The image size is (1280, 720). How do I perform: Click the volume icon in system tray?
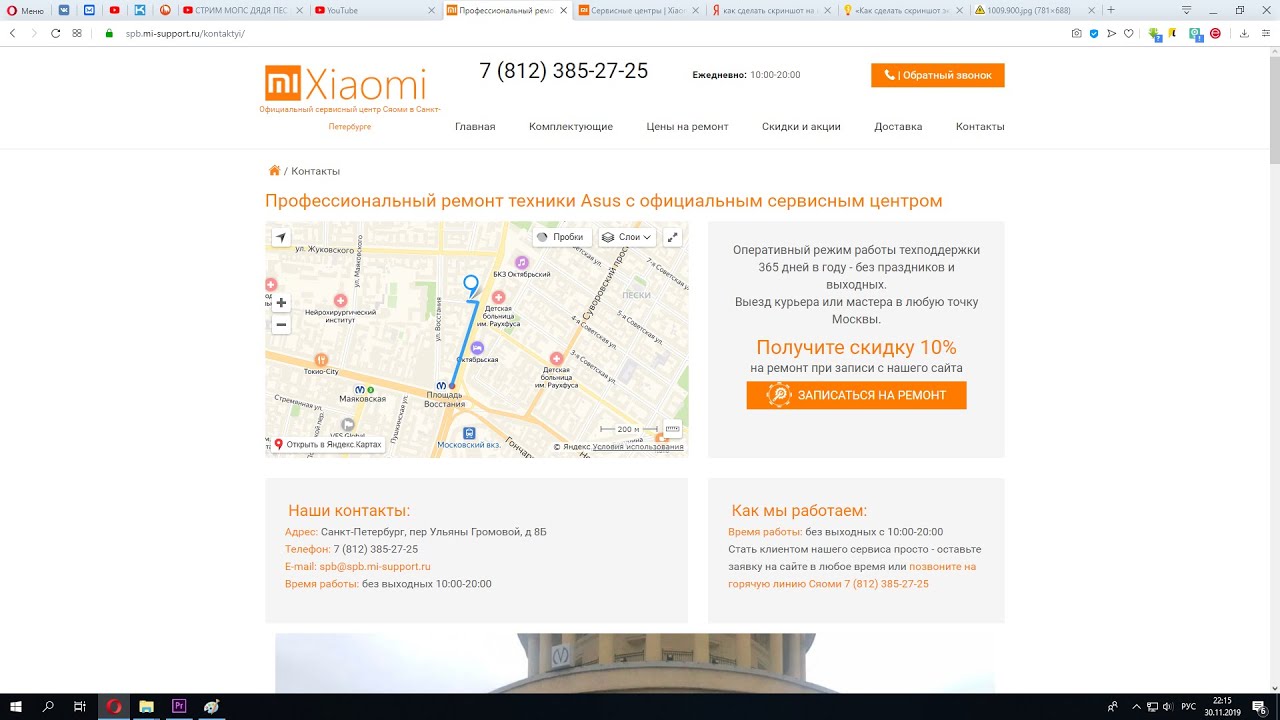coord(1167,706)
